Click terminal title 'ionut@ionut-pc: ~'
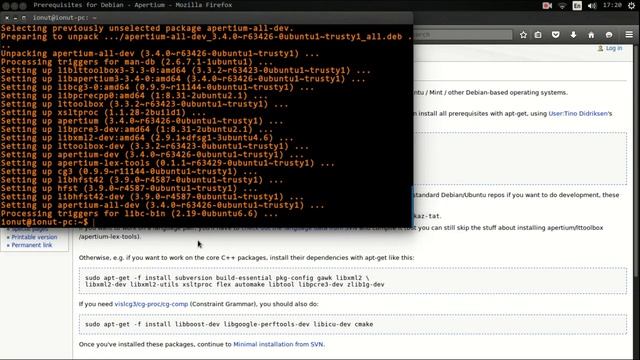This screenshot has height=360, width=640. pos(64,18)
